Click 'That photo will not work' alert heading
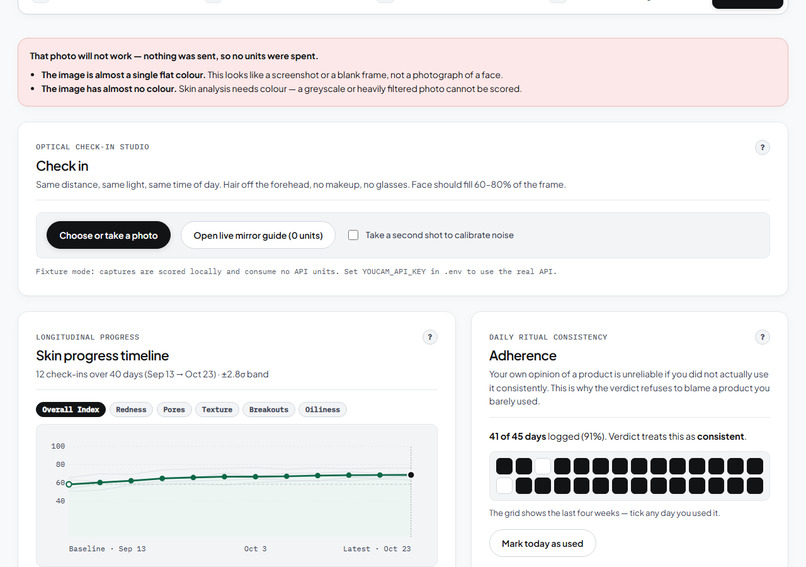Image resolution: width=806 pixels, height=567 pixels. [174, 56]
